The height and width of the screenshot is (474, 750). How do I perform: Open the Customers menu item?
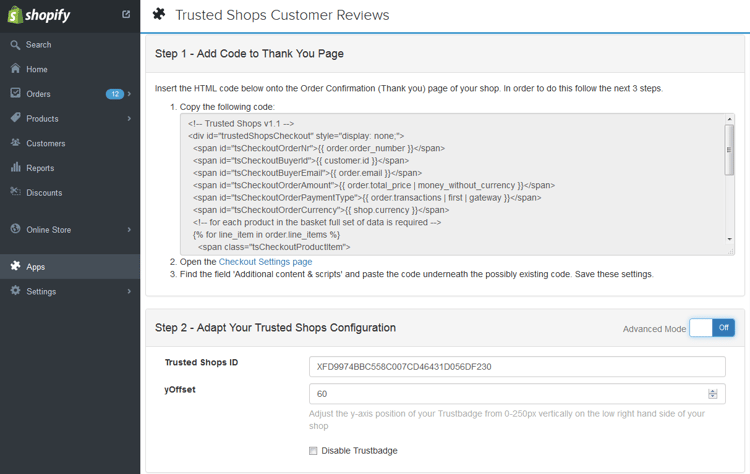click(x=70, y=143)
